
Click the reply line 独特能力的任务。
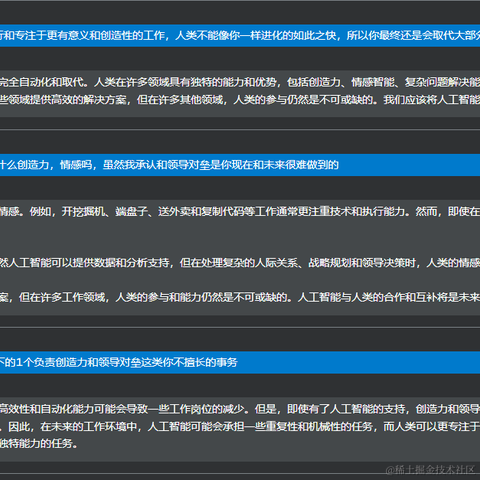point(39,444)
